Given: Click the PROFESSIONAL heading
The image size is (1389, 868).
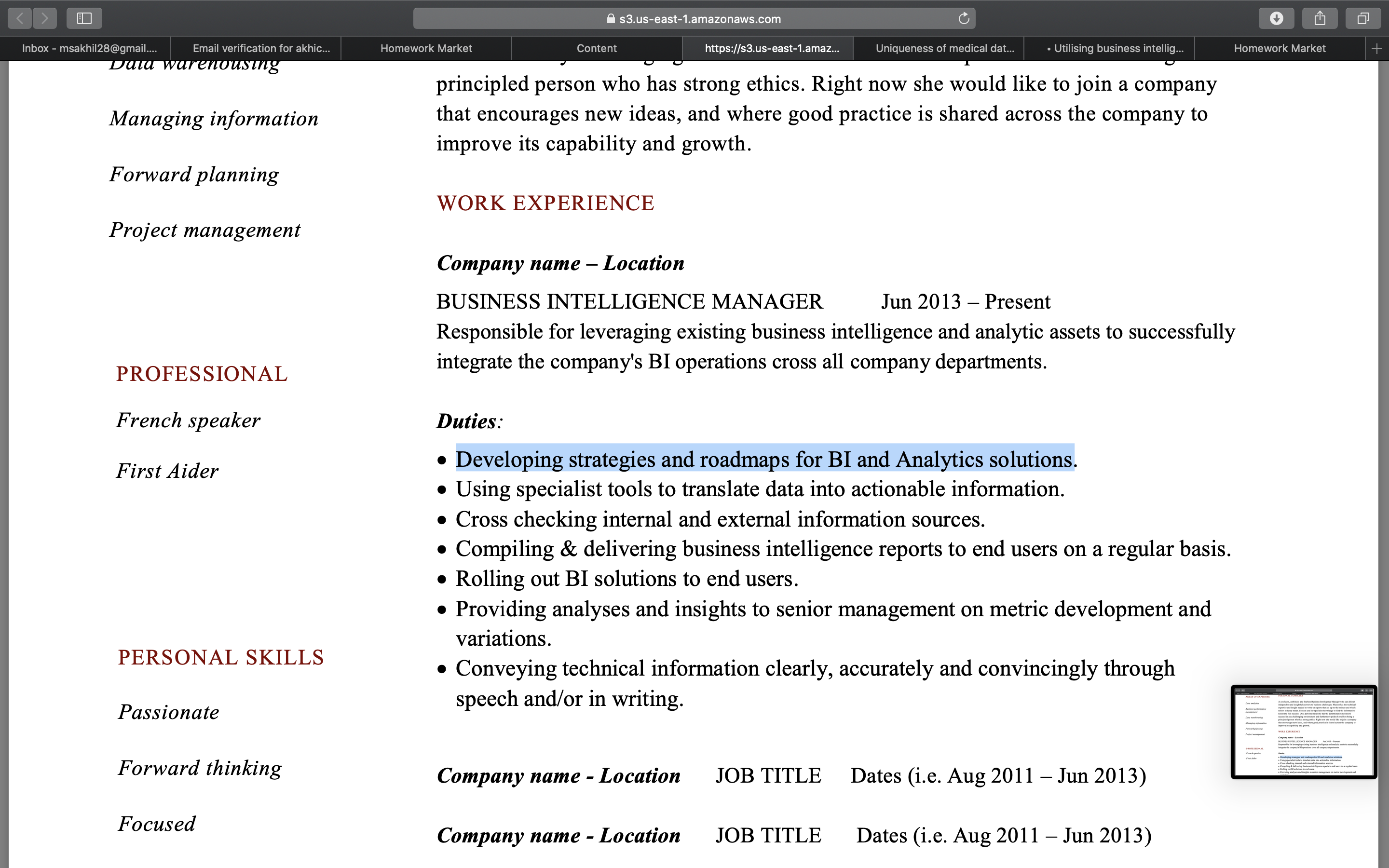Looking at the screenshot, I should click(x=202, y=374).
